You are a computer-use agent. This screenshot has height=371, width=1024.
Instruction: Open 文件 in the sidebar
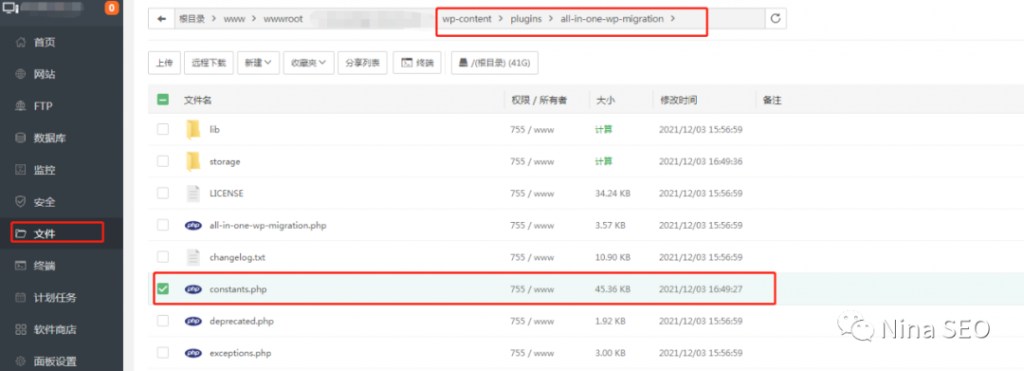click(61, 233)
